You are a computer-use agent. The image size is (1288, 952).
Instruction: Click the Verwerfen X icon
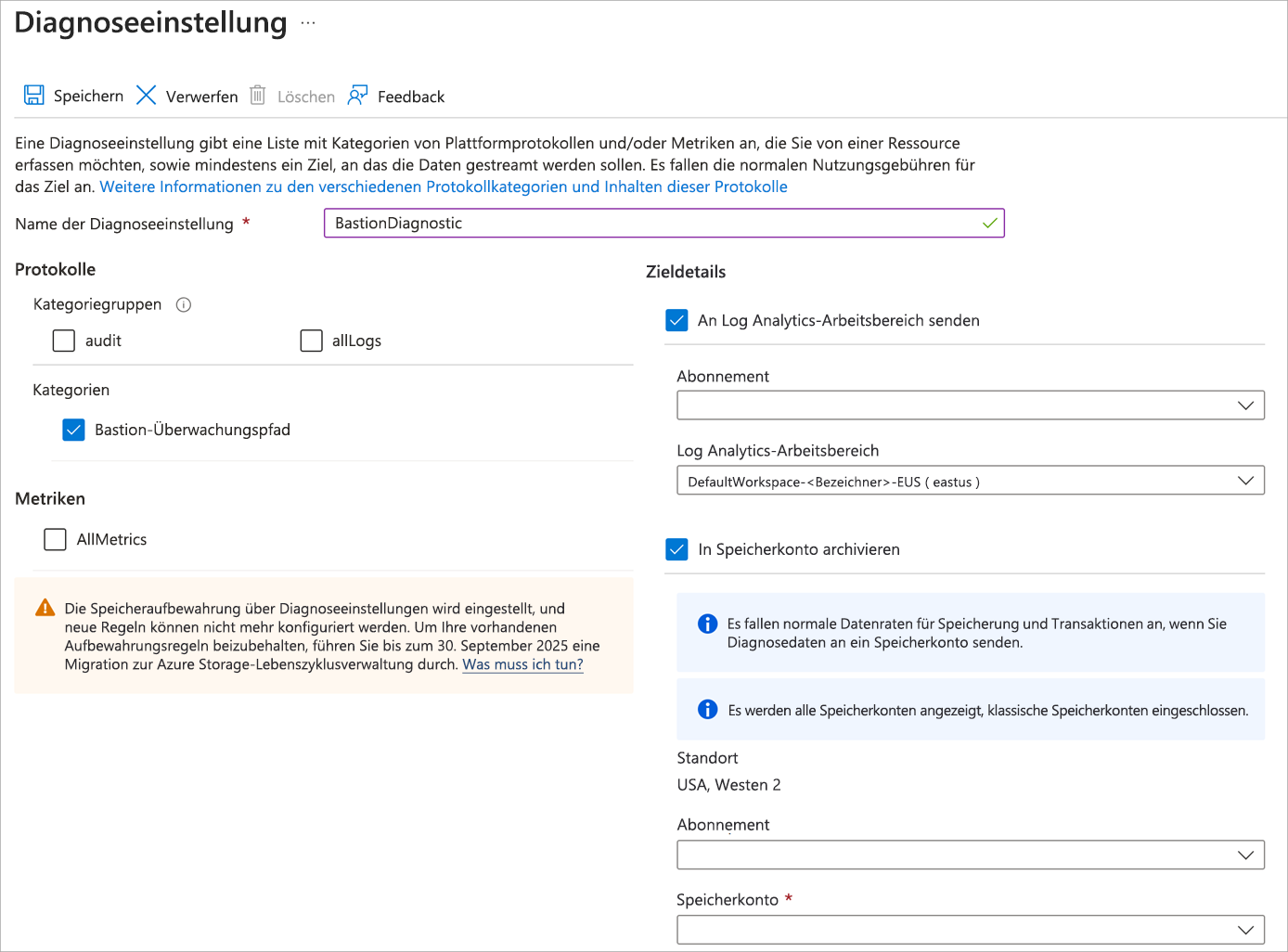click(146, 96)
